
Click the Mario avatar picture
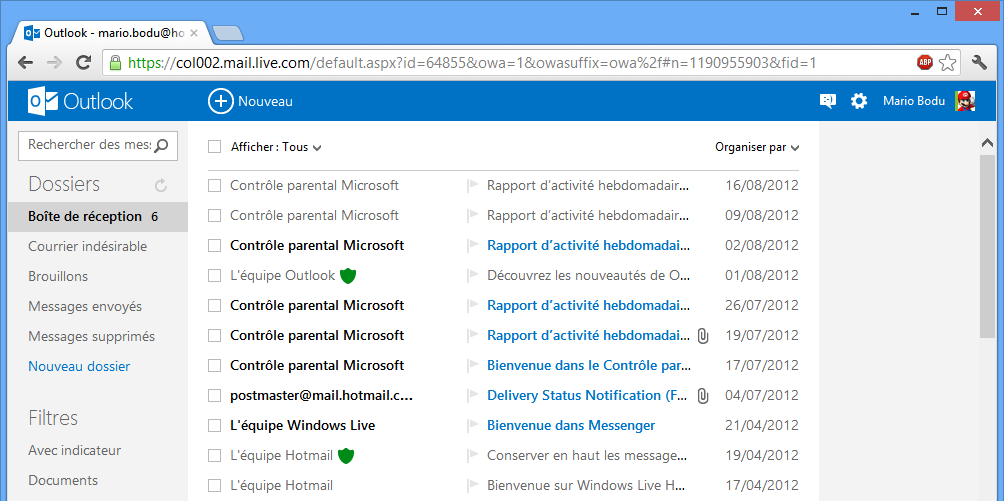965,101
